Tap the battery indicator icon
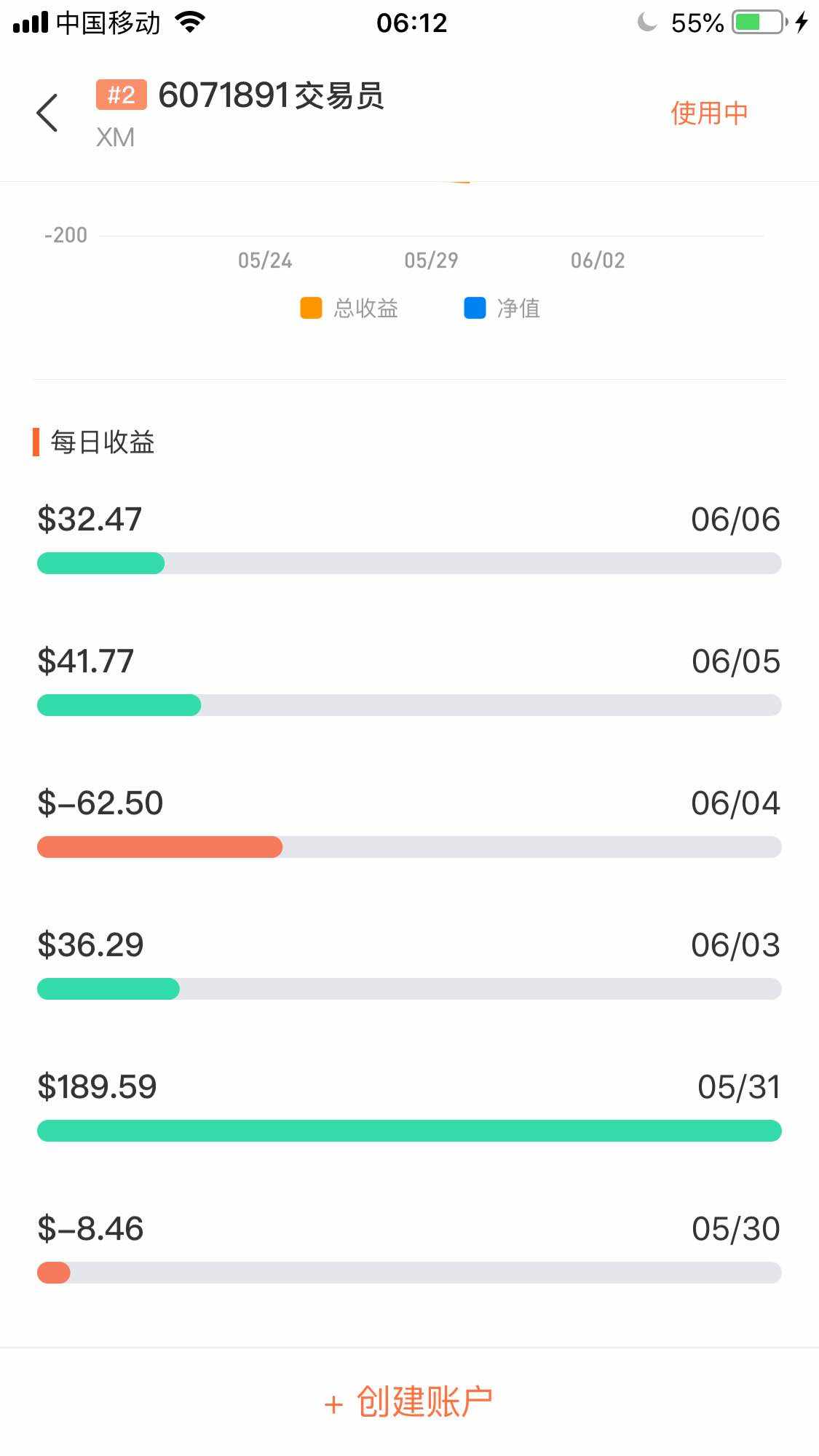The image size is (819, 1456). click(759, 23)
